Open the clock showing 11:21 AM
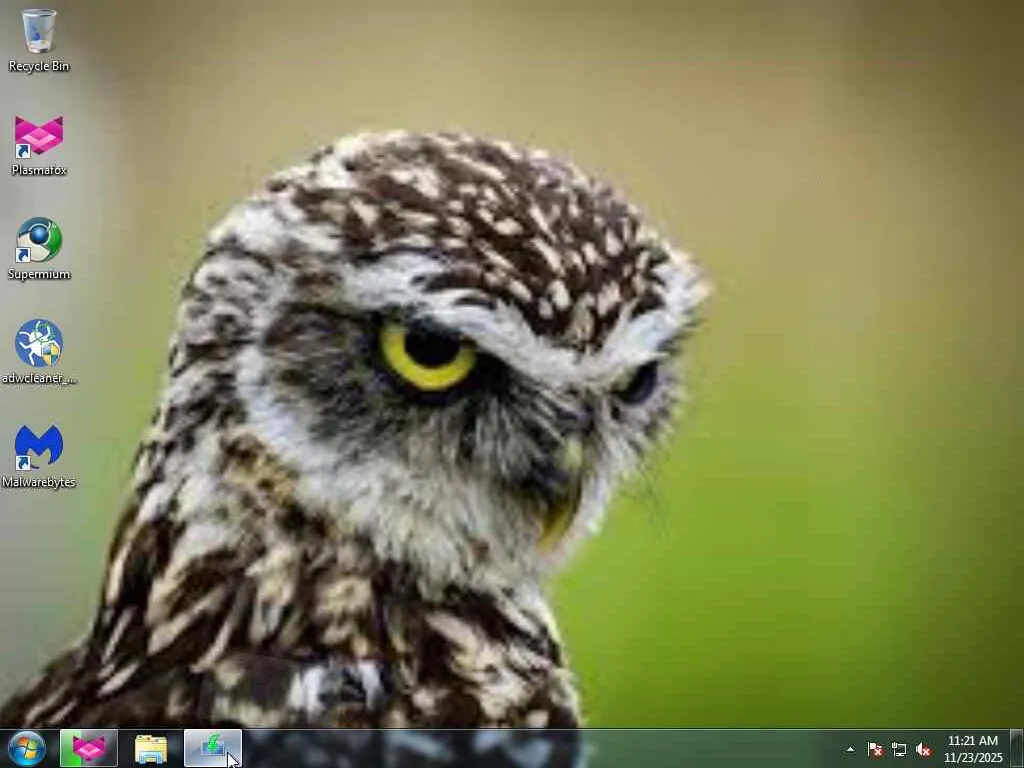This screenshot has width=1024, height=768. [x=972, y=749]
